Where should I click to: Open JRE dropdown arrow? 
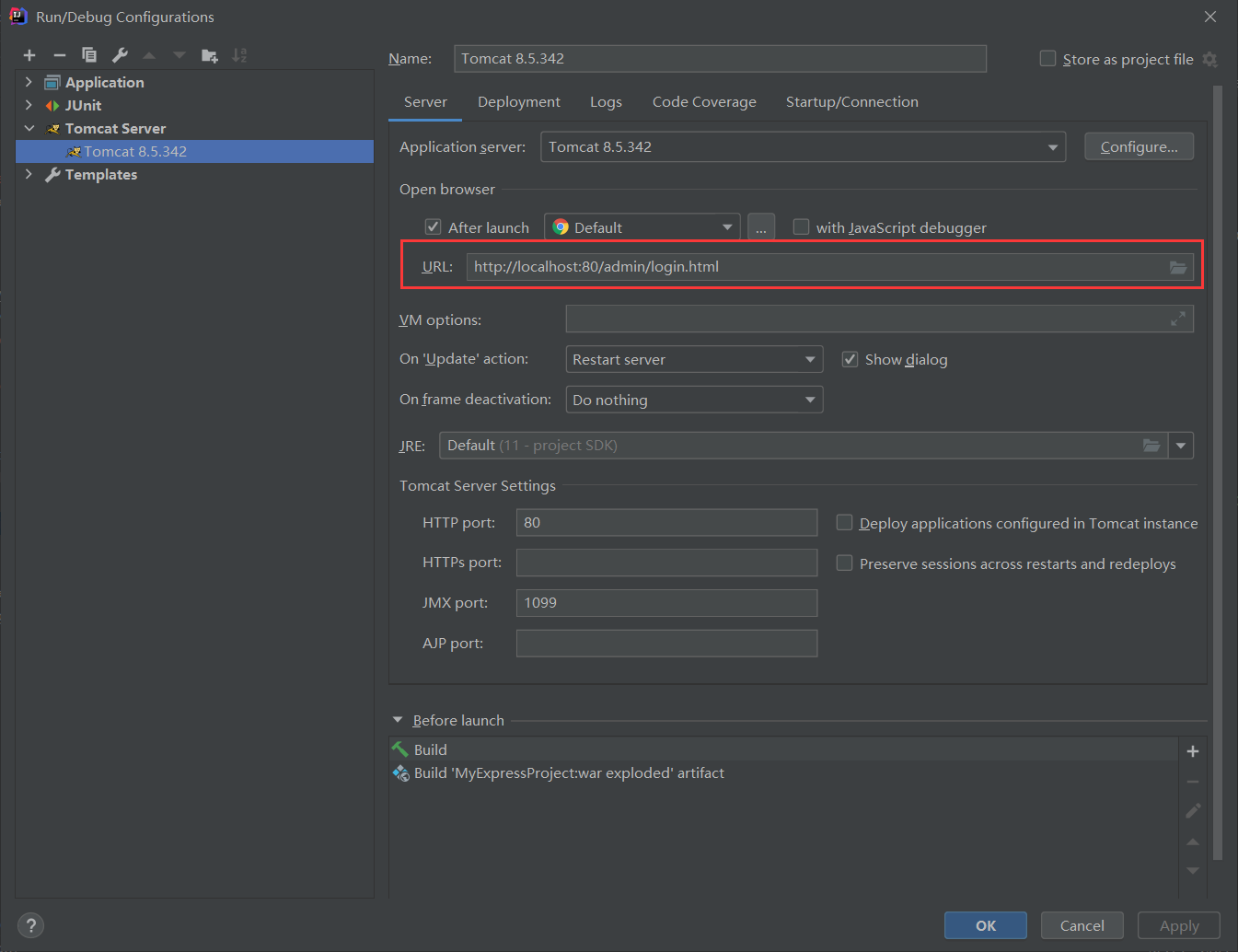(x=1181, y=446)
